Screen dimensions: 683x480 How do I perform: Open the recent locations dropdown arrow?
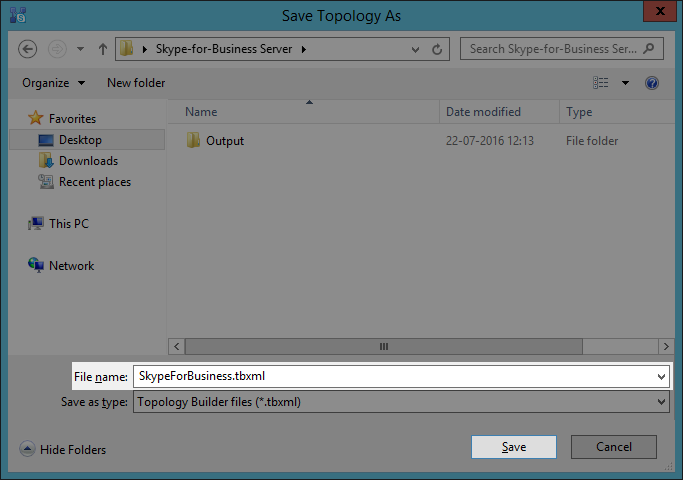[81, 49]
